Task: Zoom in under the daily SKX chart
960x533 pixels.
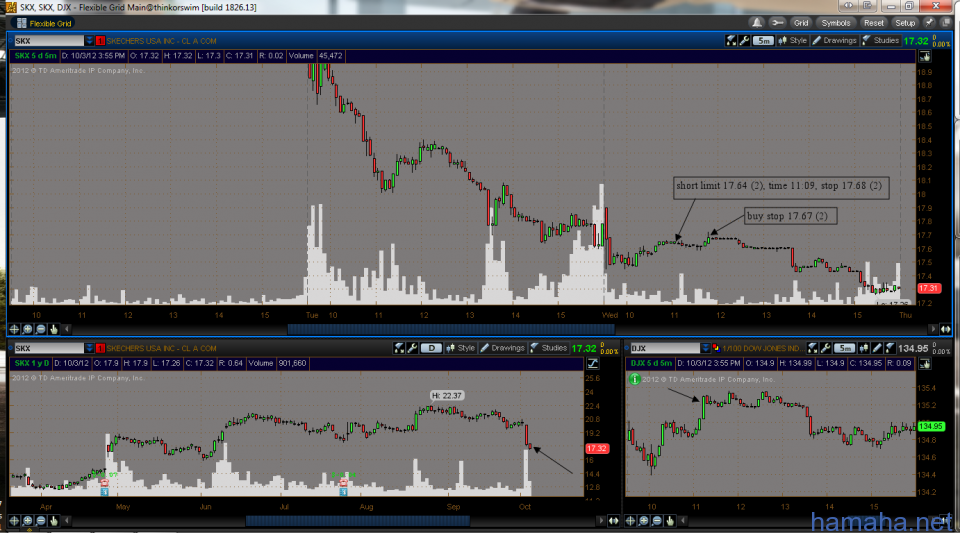Action: click(27, 521)
